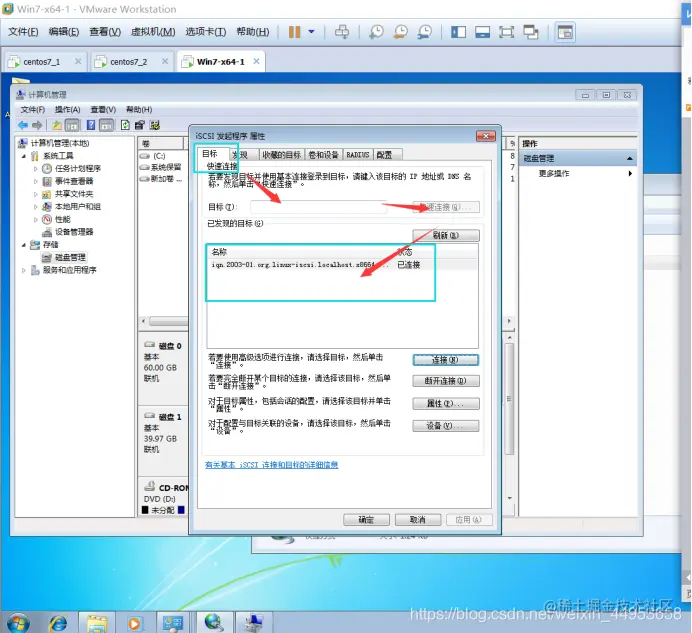Expand the 本地用户和组 tree node
The image size is (692, 633).
click(35, 207)
